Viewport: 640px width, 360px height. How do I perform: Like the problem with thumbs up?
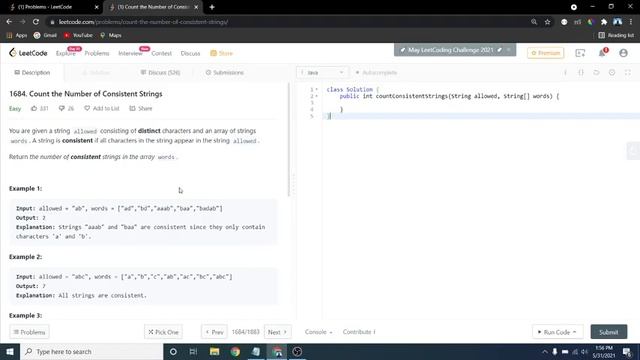[40, 109]
